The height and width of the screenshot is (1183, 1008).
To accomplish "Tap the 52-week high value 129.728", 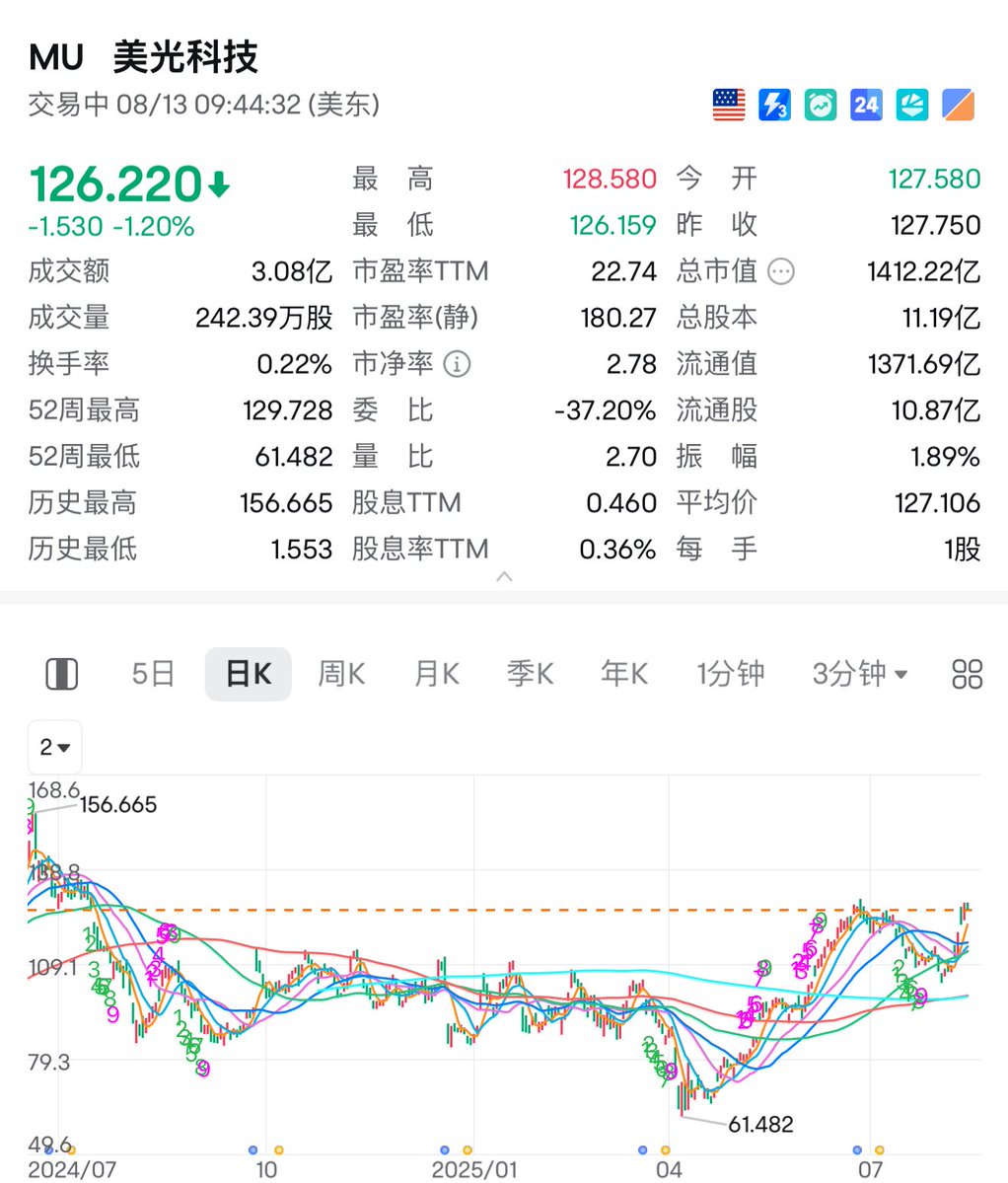I will coord(287,410).
